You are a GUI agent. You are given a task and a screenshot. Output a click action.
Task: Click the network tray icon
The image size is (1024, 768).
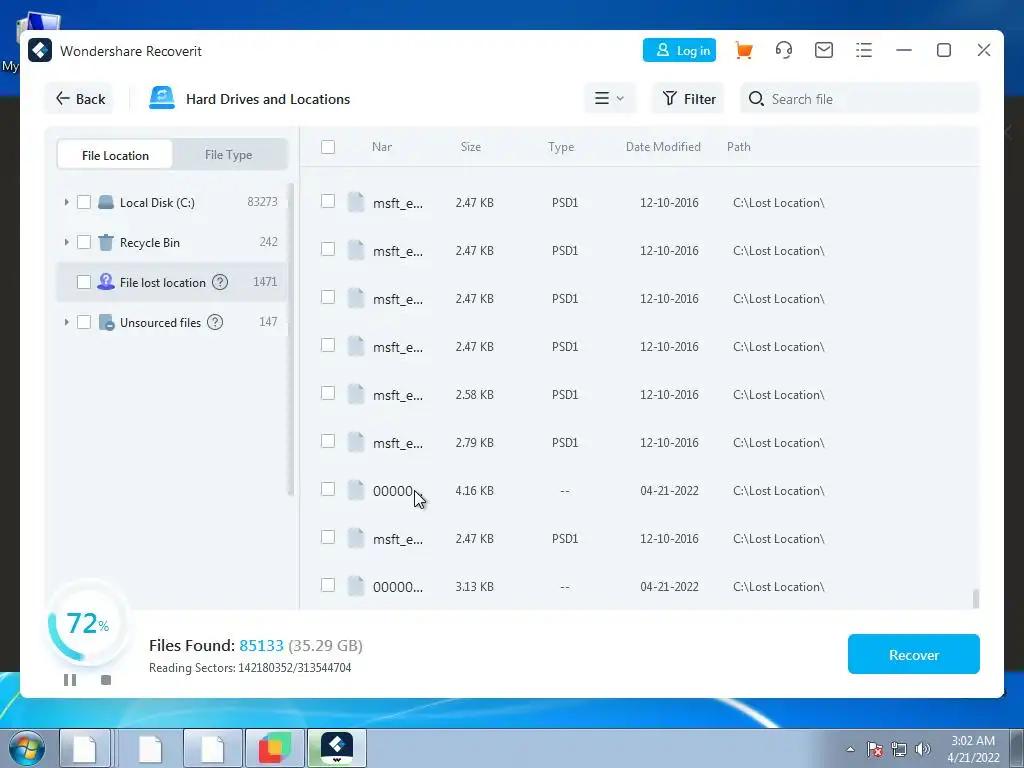point(899,749)
